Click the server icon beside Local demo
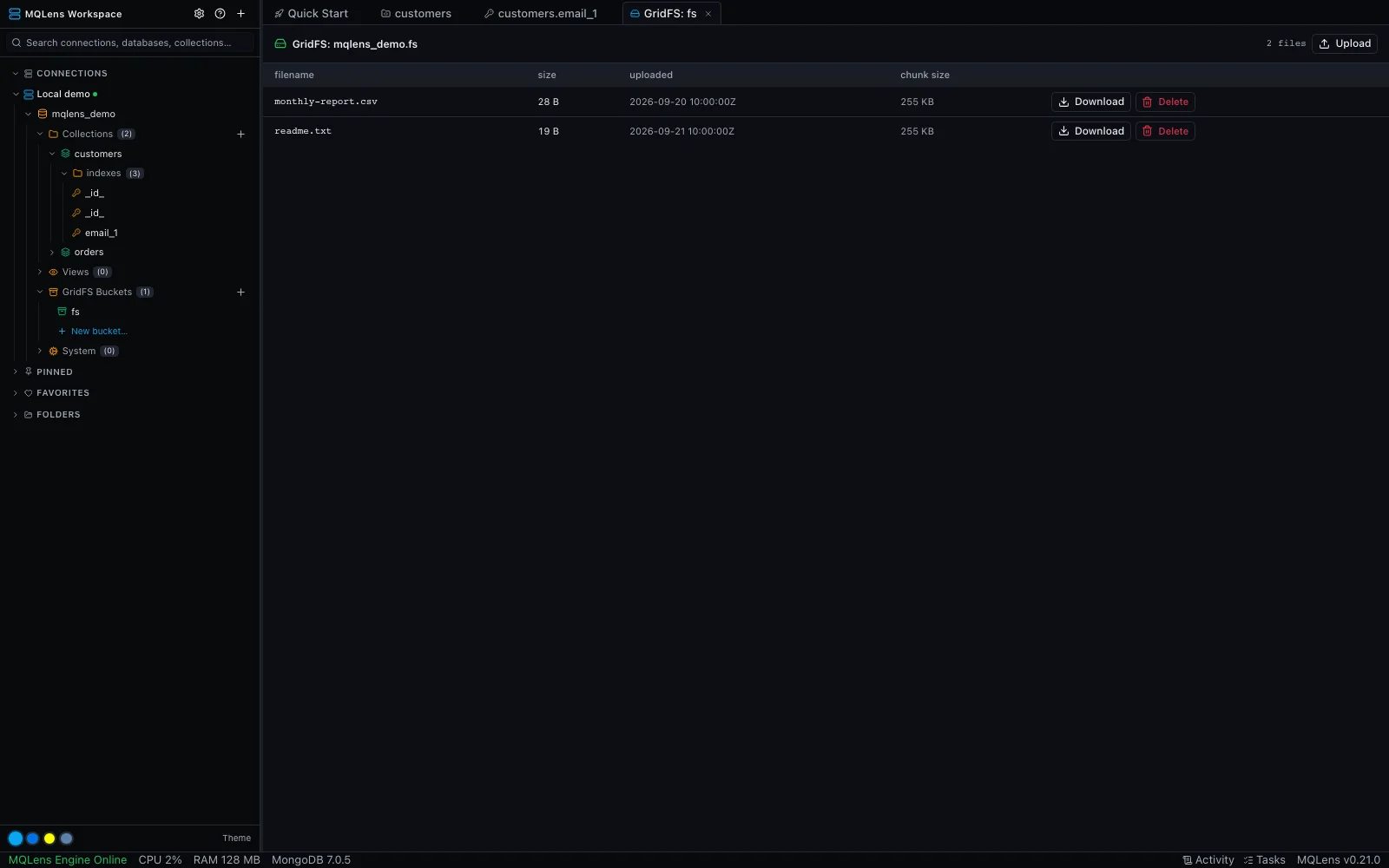Screen dimensions: 1389x868 point(29,95)
